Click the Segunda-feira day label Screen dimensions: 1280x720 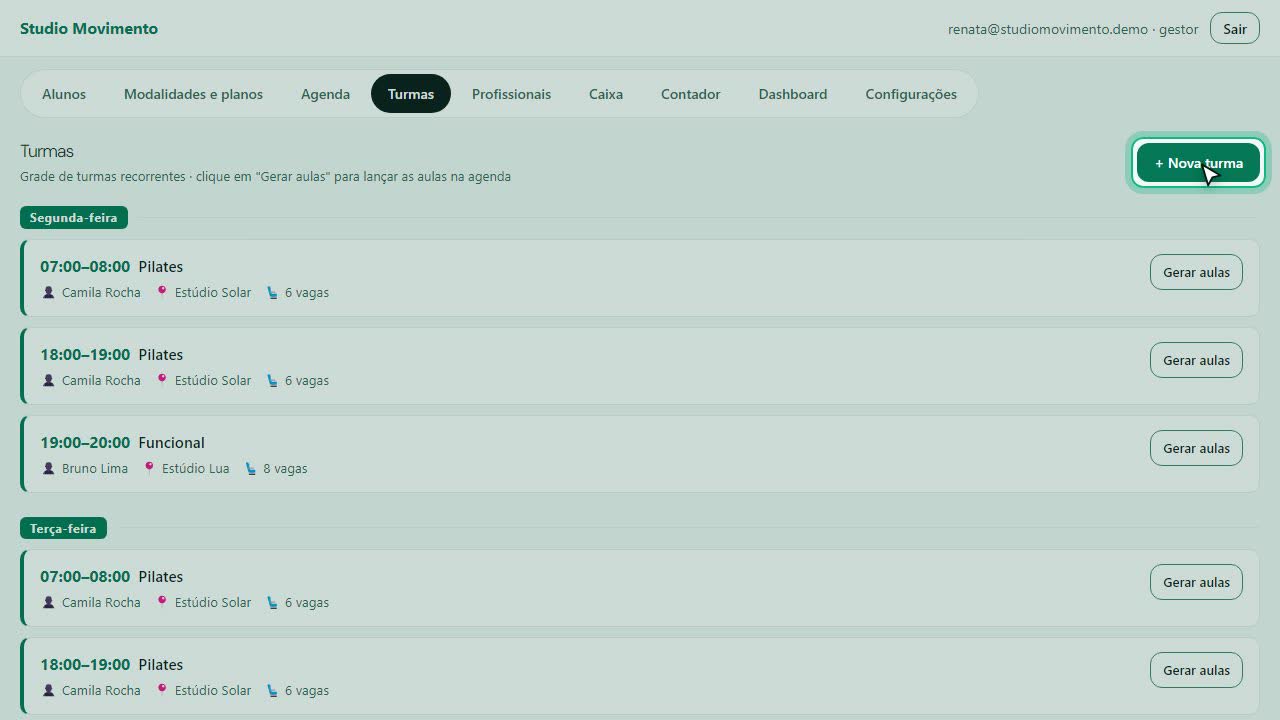[x=73, y=217]
